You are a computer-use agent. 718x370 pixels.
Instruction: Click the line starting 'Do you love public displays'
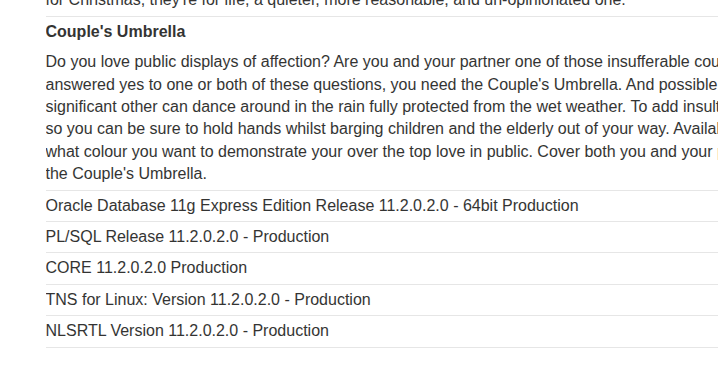(x=382, y=62)
